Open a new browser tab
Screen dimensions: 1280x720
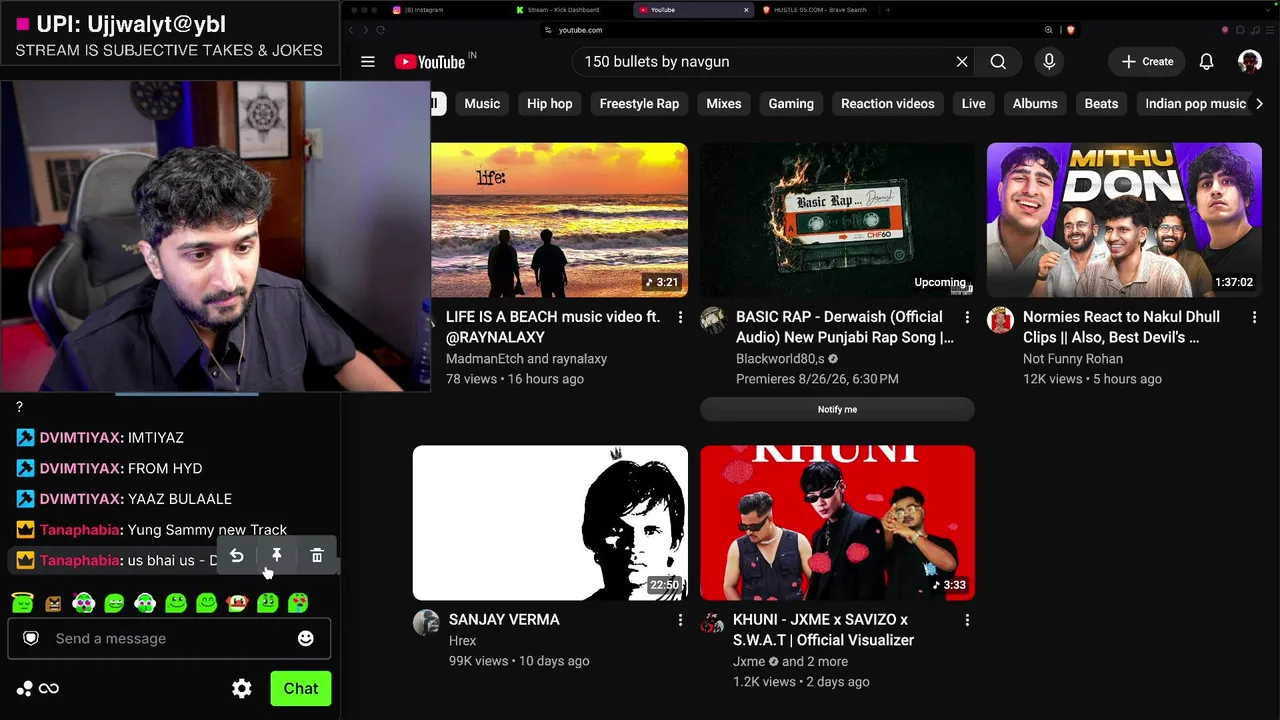(x=888, y=10)
